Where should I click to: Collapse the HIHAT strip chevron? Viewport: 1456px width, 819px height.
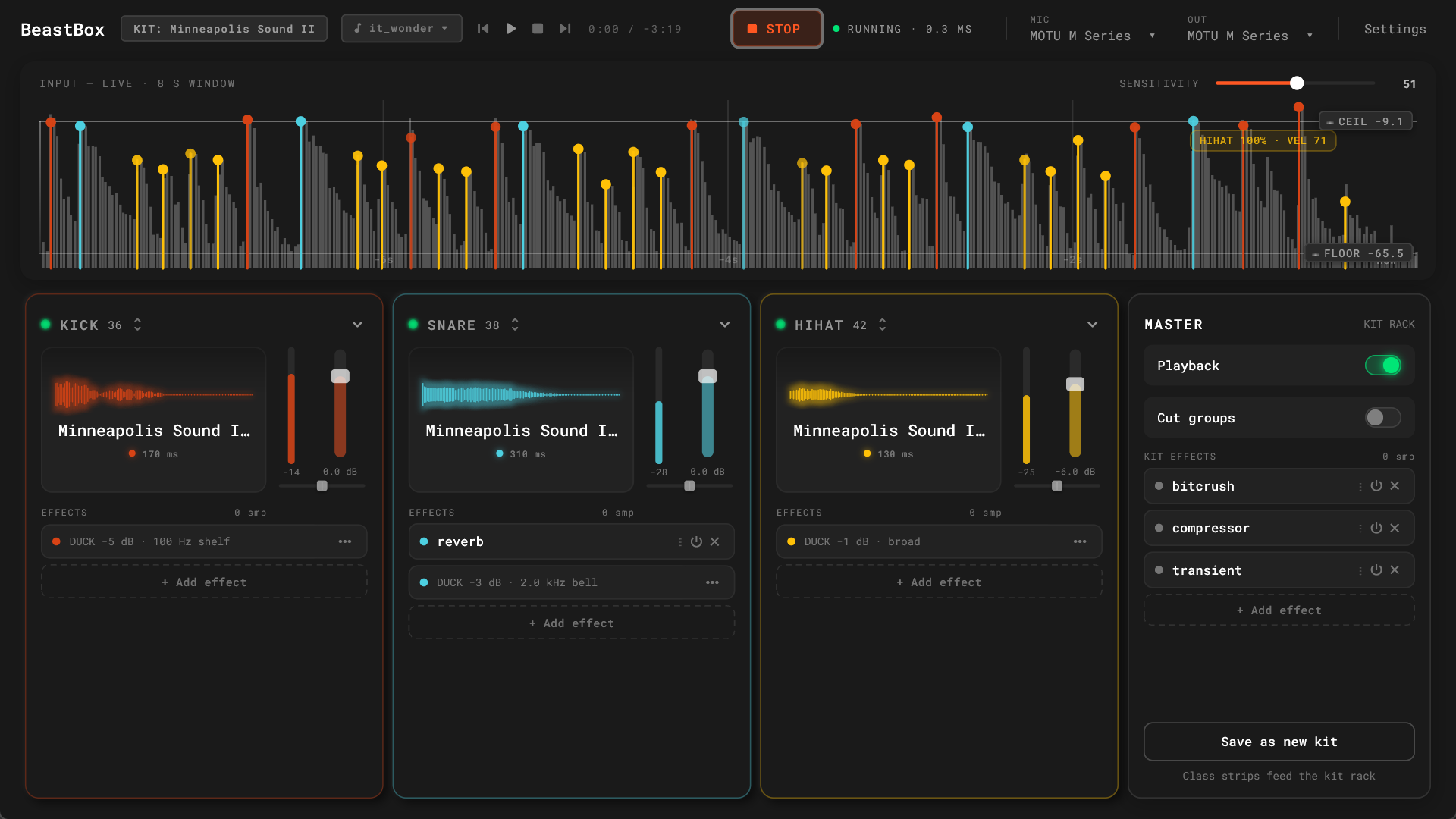coord(1093,325)
